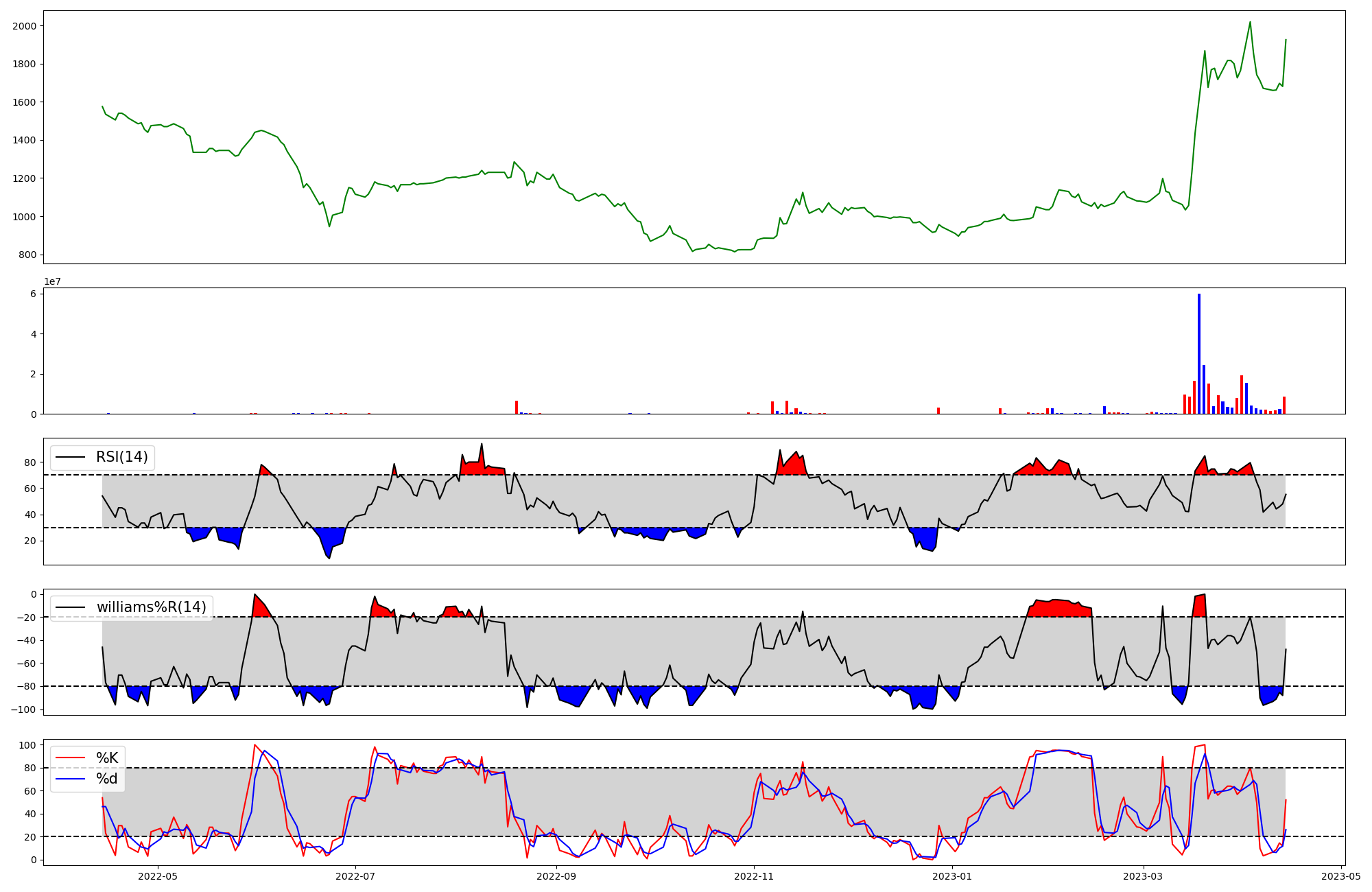Click the 1e7 volume scale label

pyautogui.click(x=52, y=281)
